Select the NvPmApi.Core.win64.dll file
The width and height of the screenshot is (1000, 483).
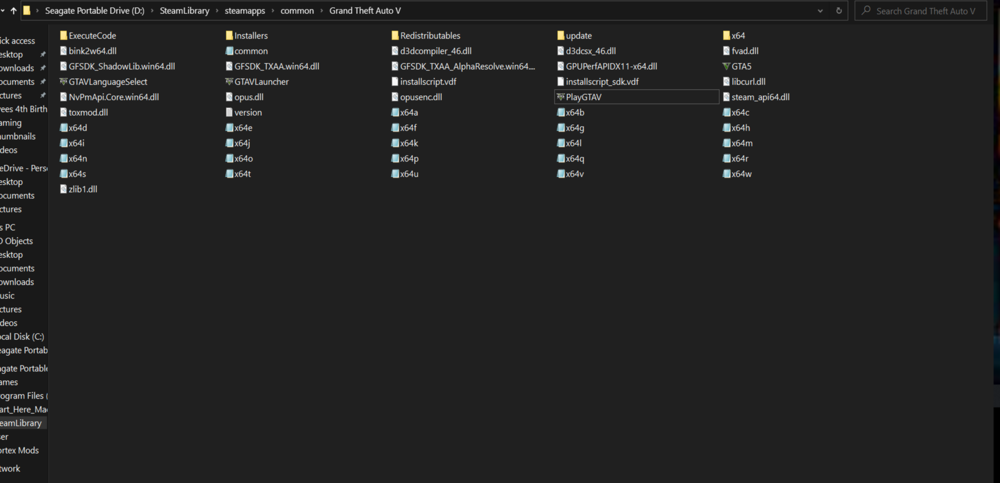coord(109,97)
